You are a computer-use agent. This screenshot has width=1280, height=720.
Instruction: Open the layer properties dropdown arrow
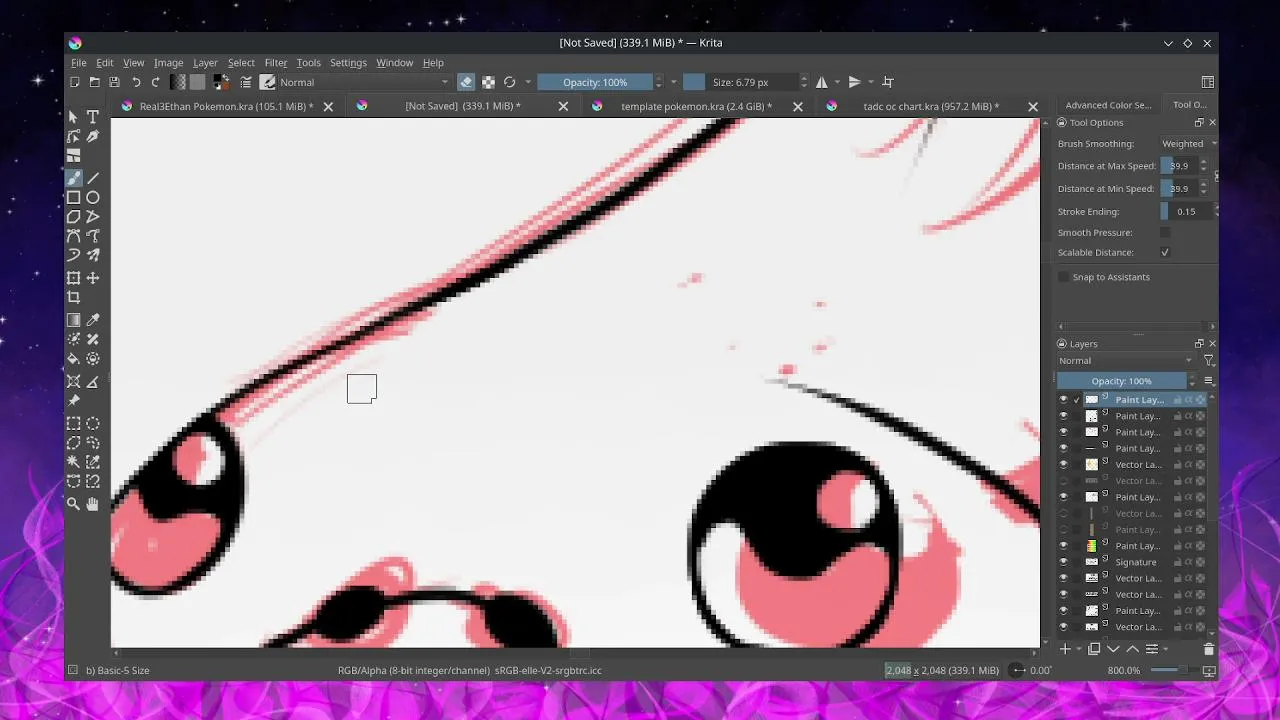coord(1165,649)
